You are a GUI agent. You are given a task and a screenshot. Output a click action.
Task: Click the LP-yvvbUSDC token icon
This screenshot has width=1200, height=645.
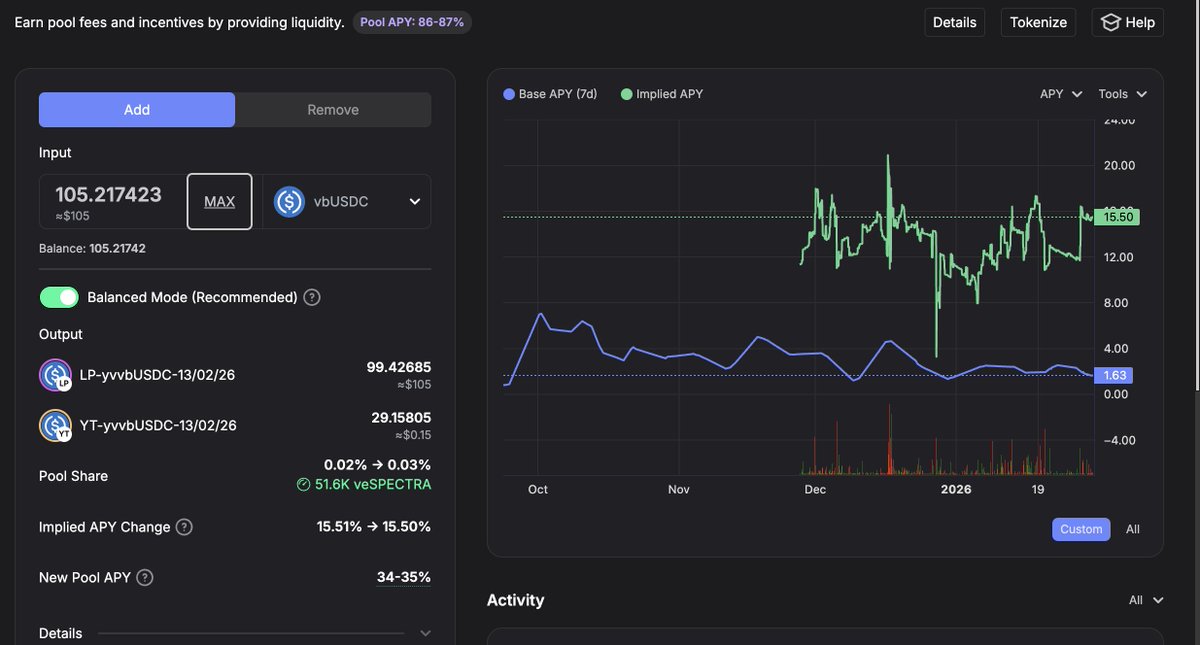point(55,375)
